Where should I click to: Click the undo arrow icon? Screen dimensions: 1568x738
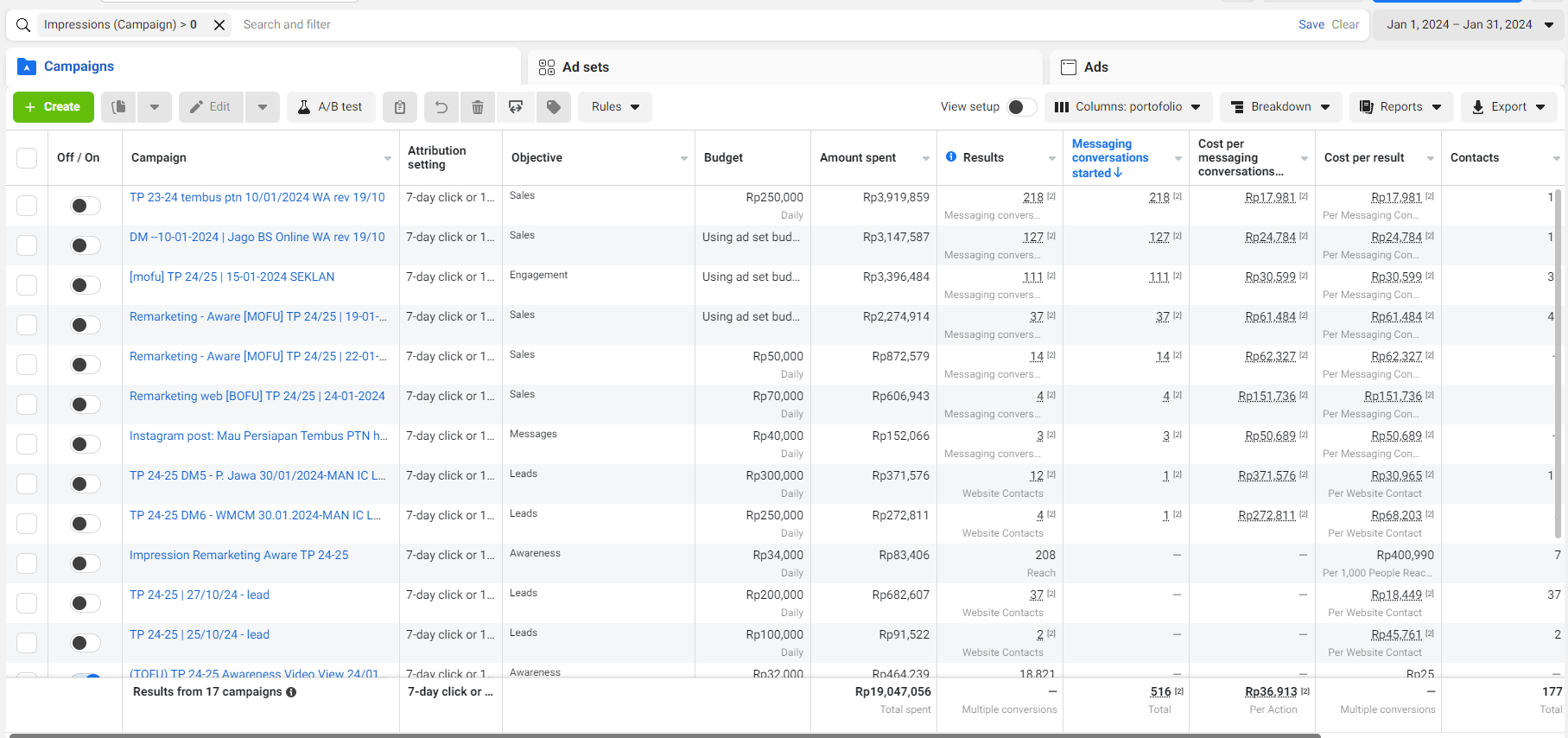441,107
